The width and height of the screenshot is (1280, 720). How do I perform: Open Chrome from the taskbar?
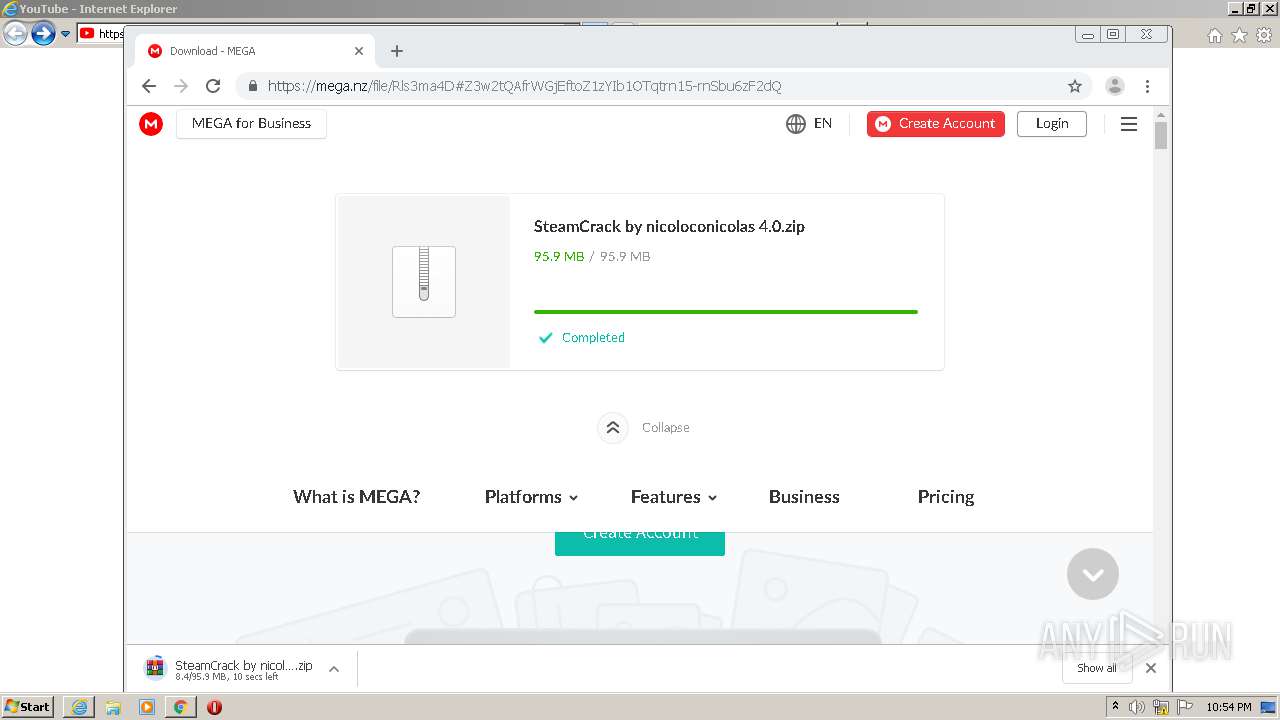pyautogui.click(x=180, y=707)
